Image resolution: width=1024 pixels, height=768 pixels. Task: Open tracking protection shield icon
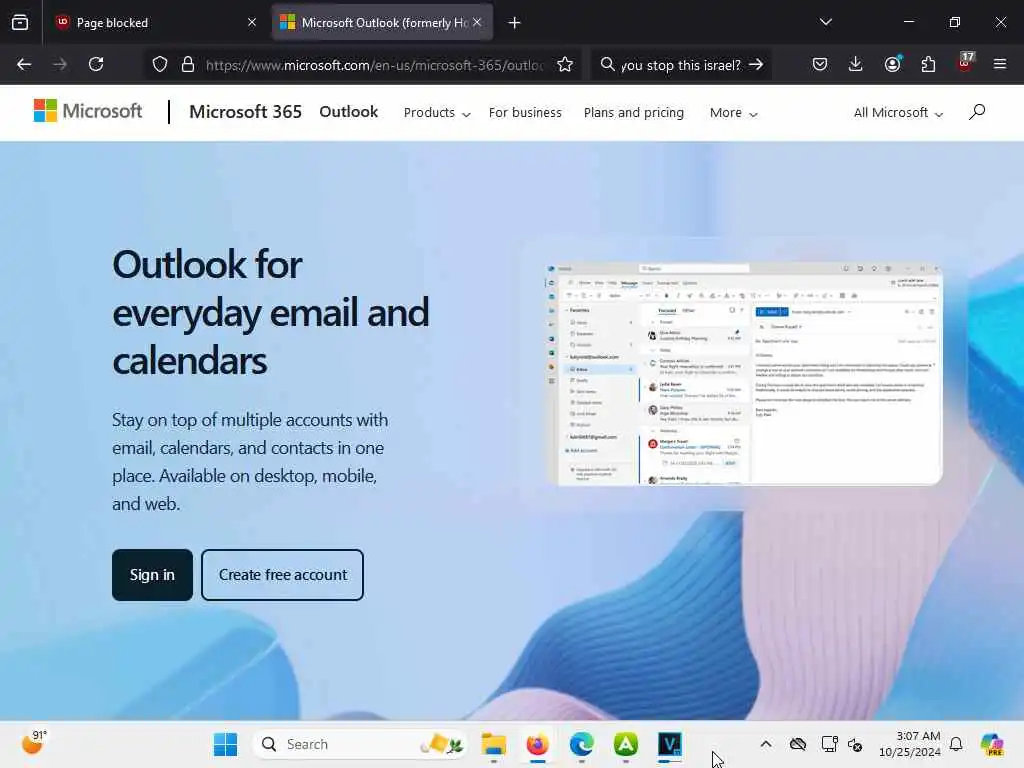(x=160, y=64)
